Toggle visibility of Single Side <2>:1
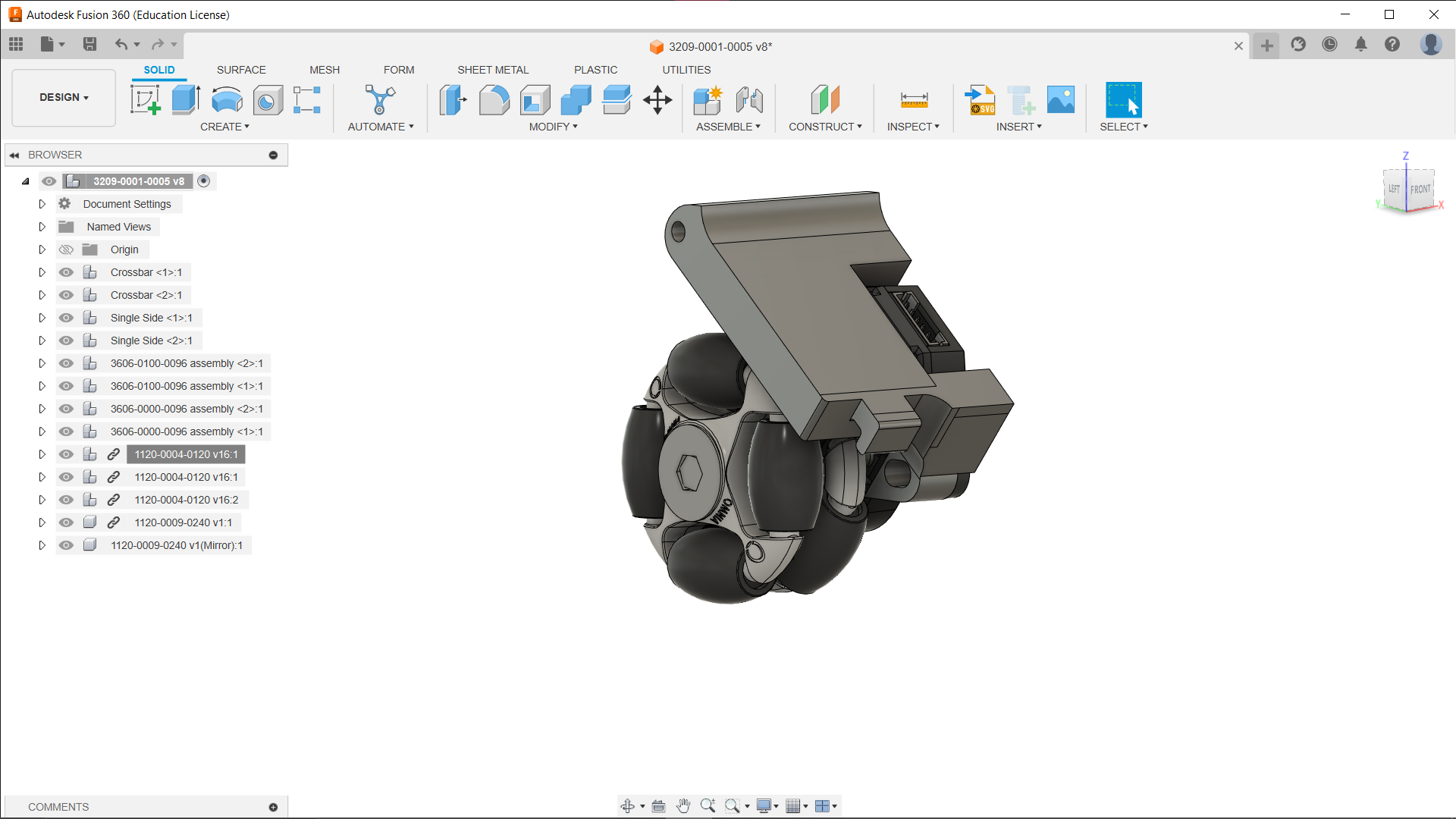1456x819 pixels. coord(66,340)
